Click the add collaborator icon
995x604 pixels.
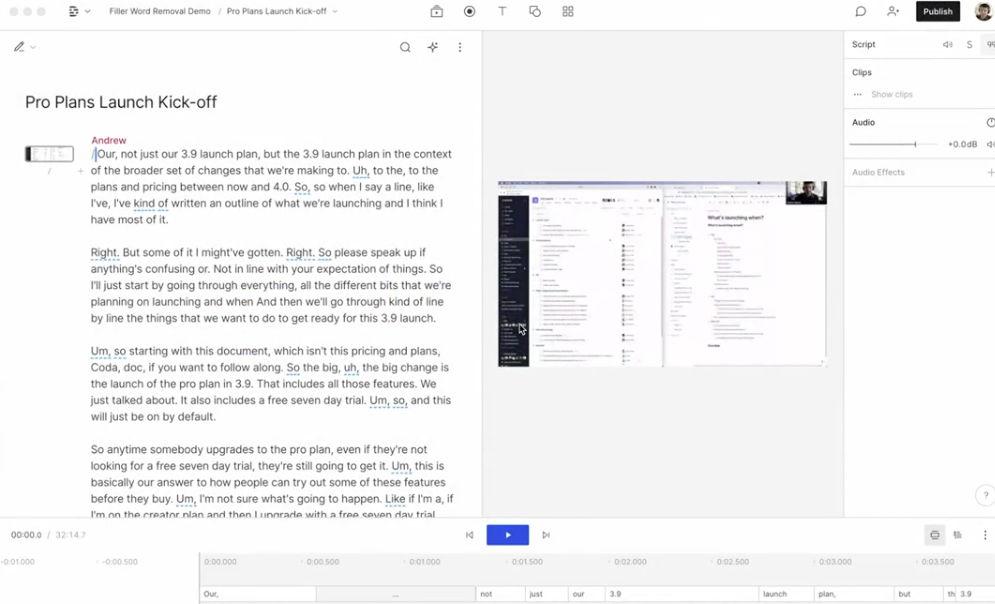pyautogui.click(x=893, y=12)
